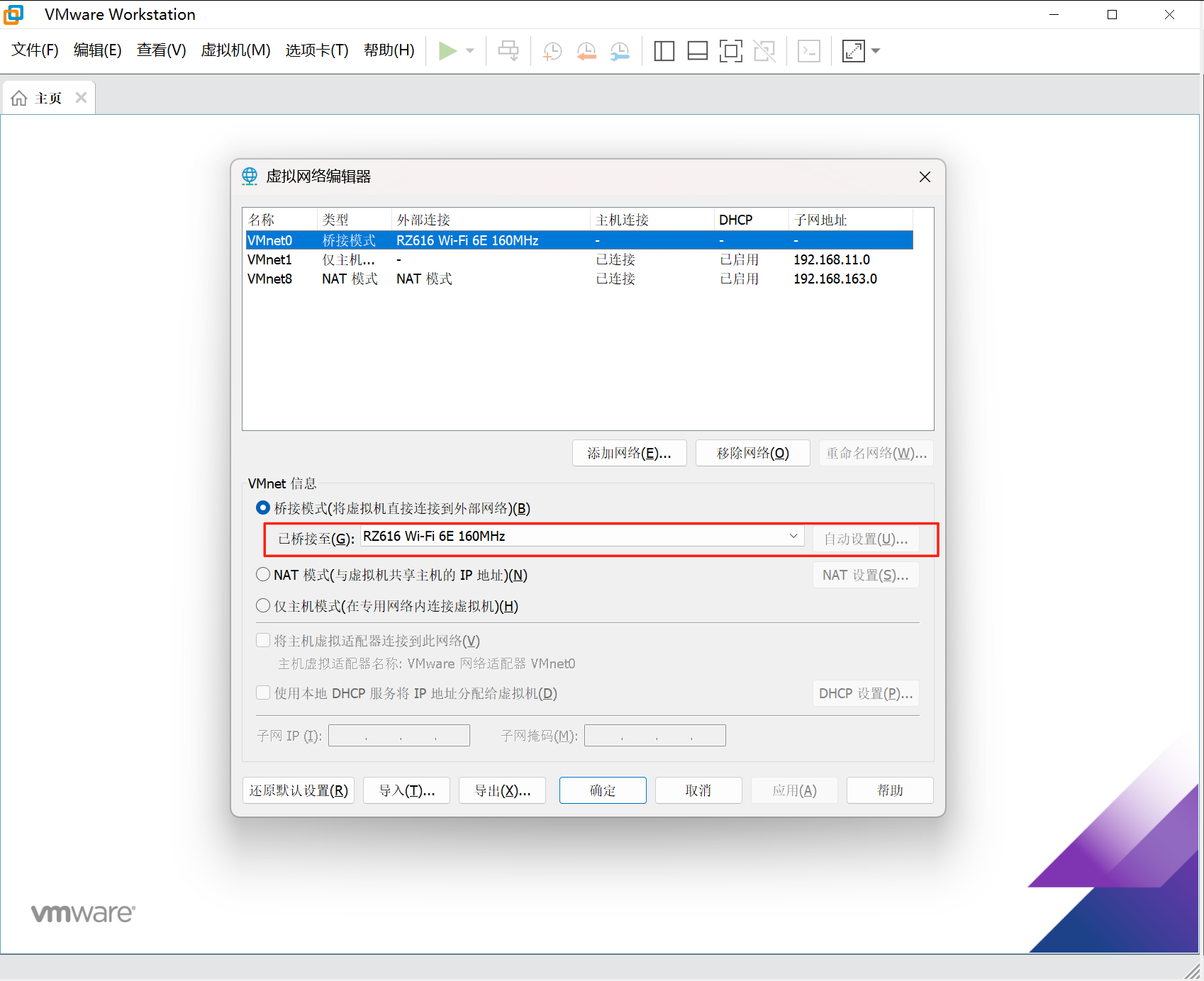Click the 导出(X)... button
Image resolution: width=1204 pixels, height=981 pixels.
[x=502, y=790]
